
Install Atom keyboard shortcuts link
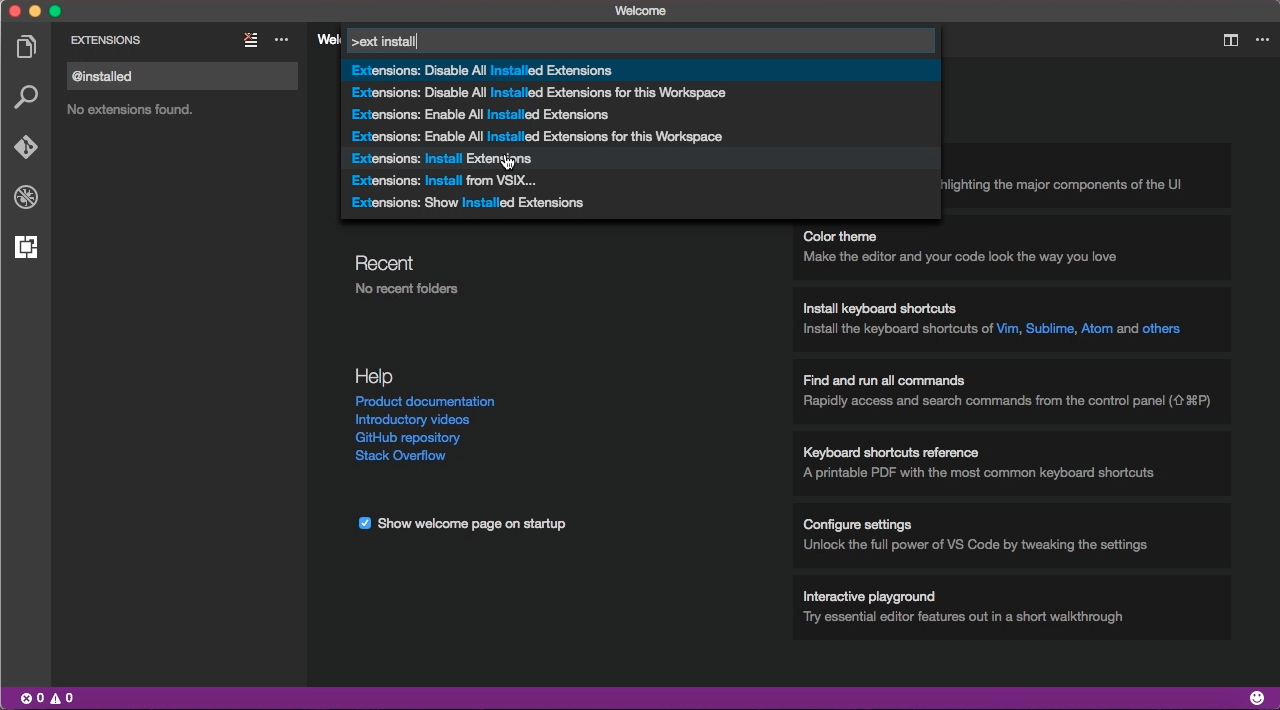click(x=1096, y=328)
